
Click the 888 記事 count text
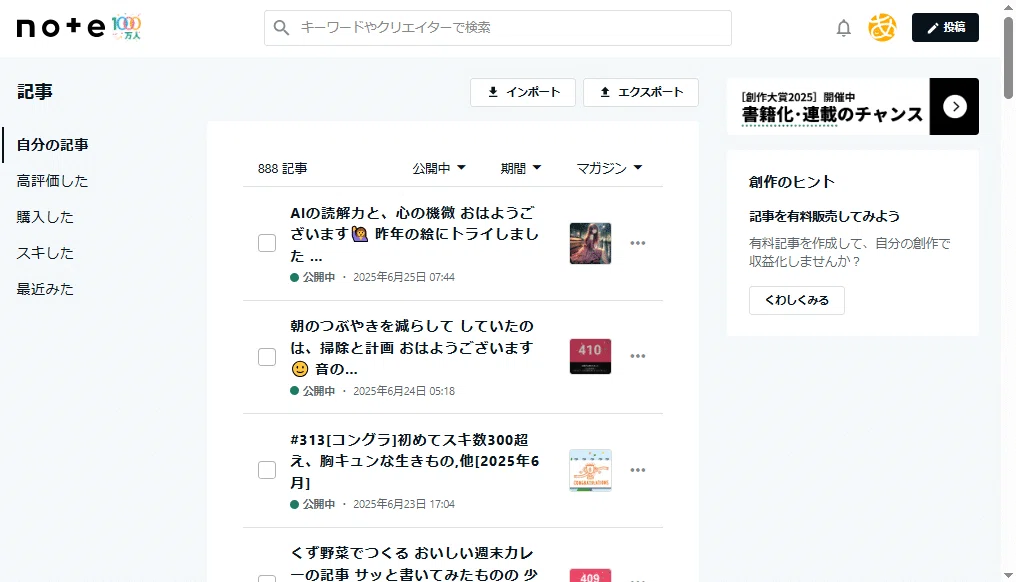(x=283, y=169)
